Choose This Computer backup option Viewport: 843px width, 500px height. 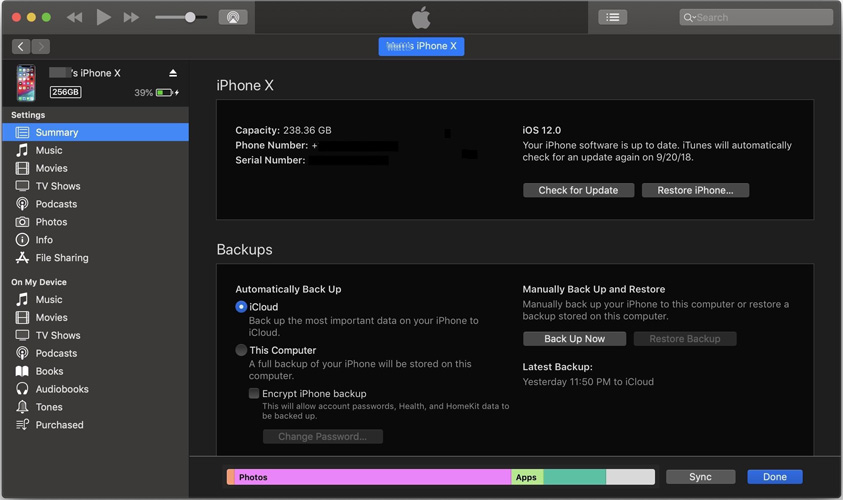click(241, 350)
